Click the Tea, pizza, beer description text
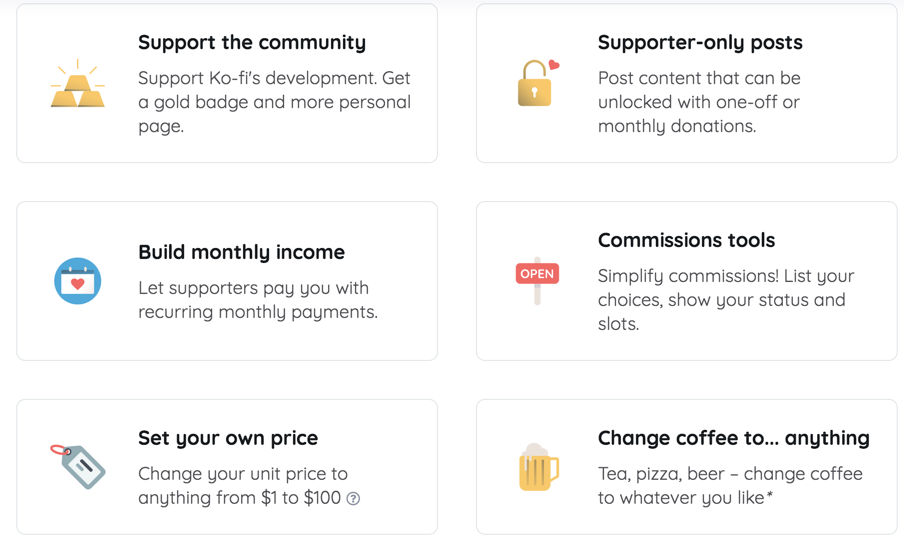904x547 pixels. click(x=729, y=474)
